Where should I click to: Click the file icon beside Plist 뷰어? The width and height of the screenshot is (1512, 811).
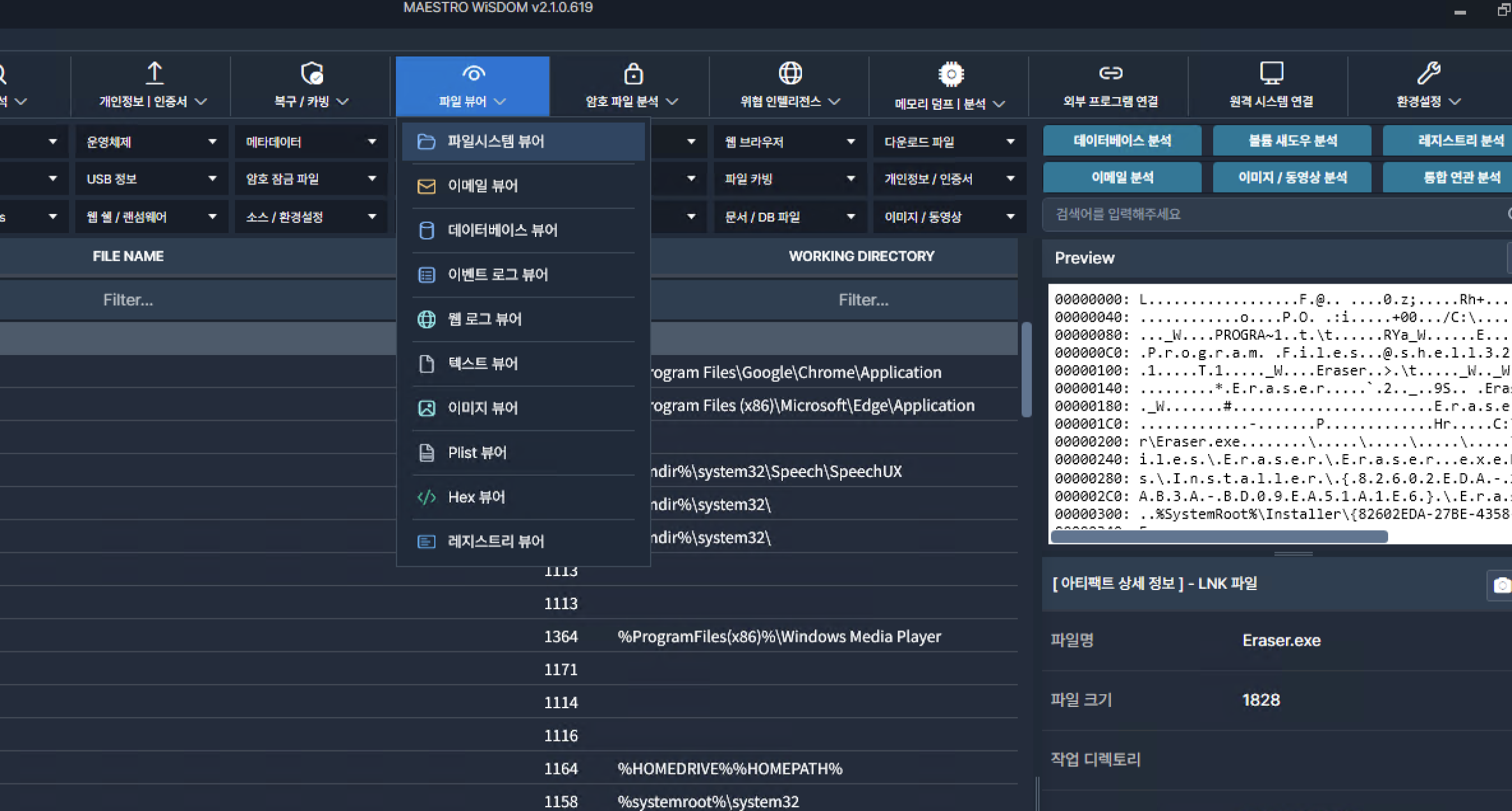427,453
